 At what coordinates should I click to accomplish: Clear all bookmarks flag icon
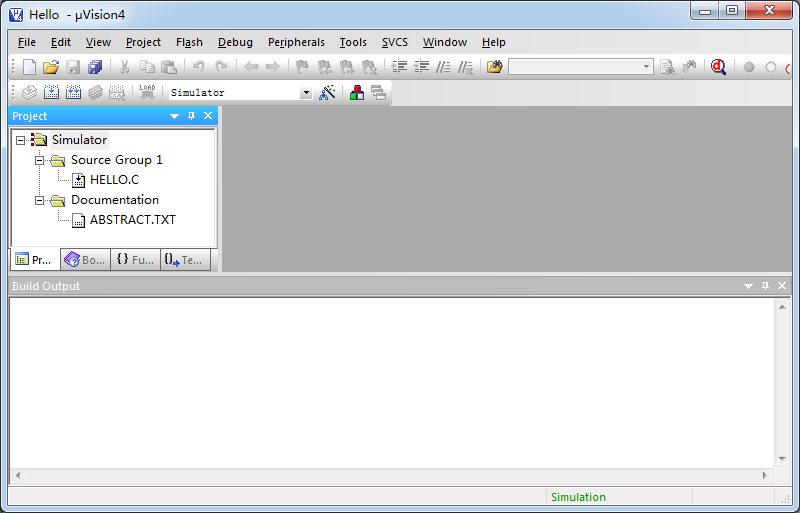369,67
